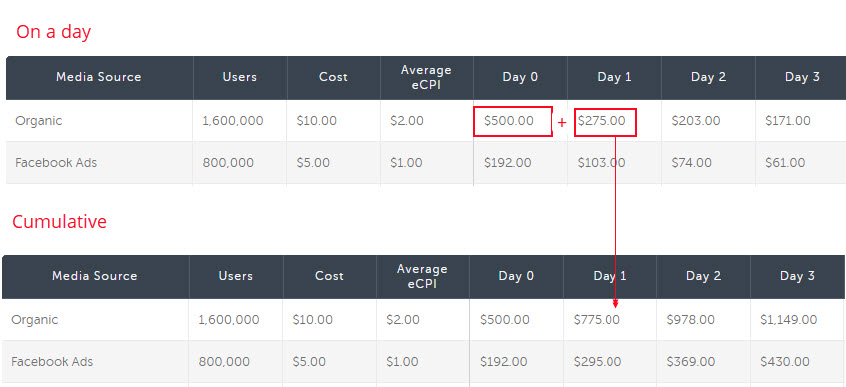Select the $430.00 cumulative Facebook Ads Day 3 cell
846x387 pixels.
(785, 362)
